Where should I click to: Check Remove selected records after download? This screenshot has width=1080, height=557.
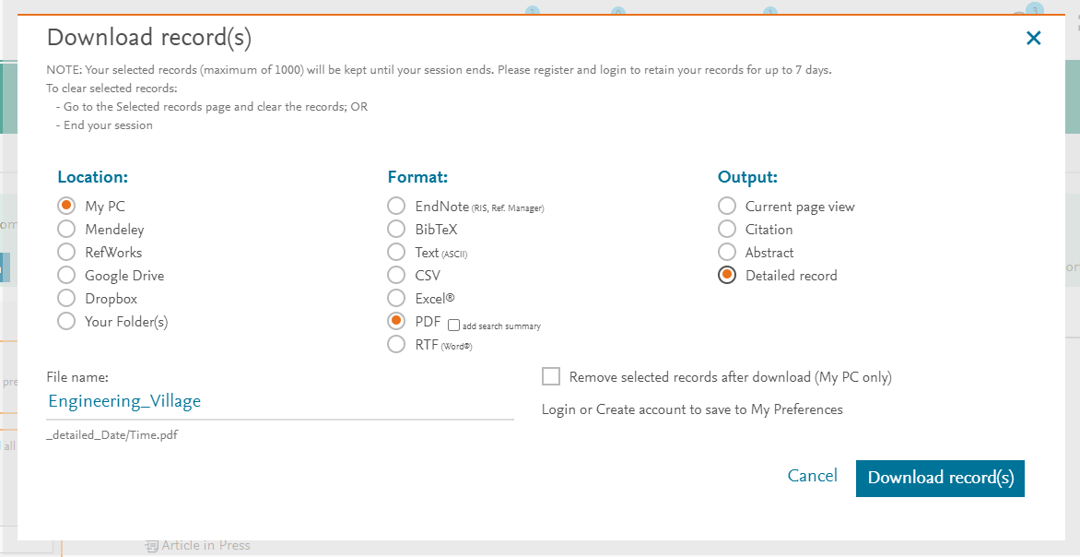point(551,377)
